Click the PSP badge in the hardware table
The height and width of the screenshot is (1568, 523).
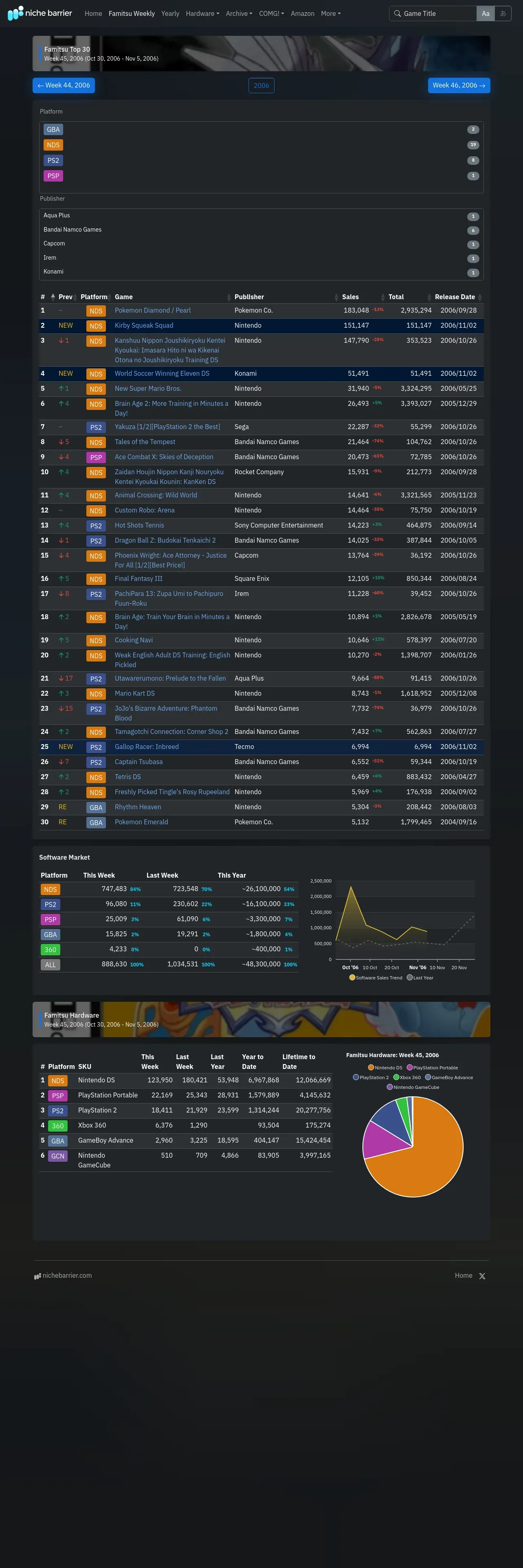(x=58, y=1096)
